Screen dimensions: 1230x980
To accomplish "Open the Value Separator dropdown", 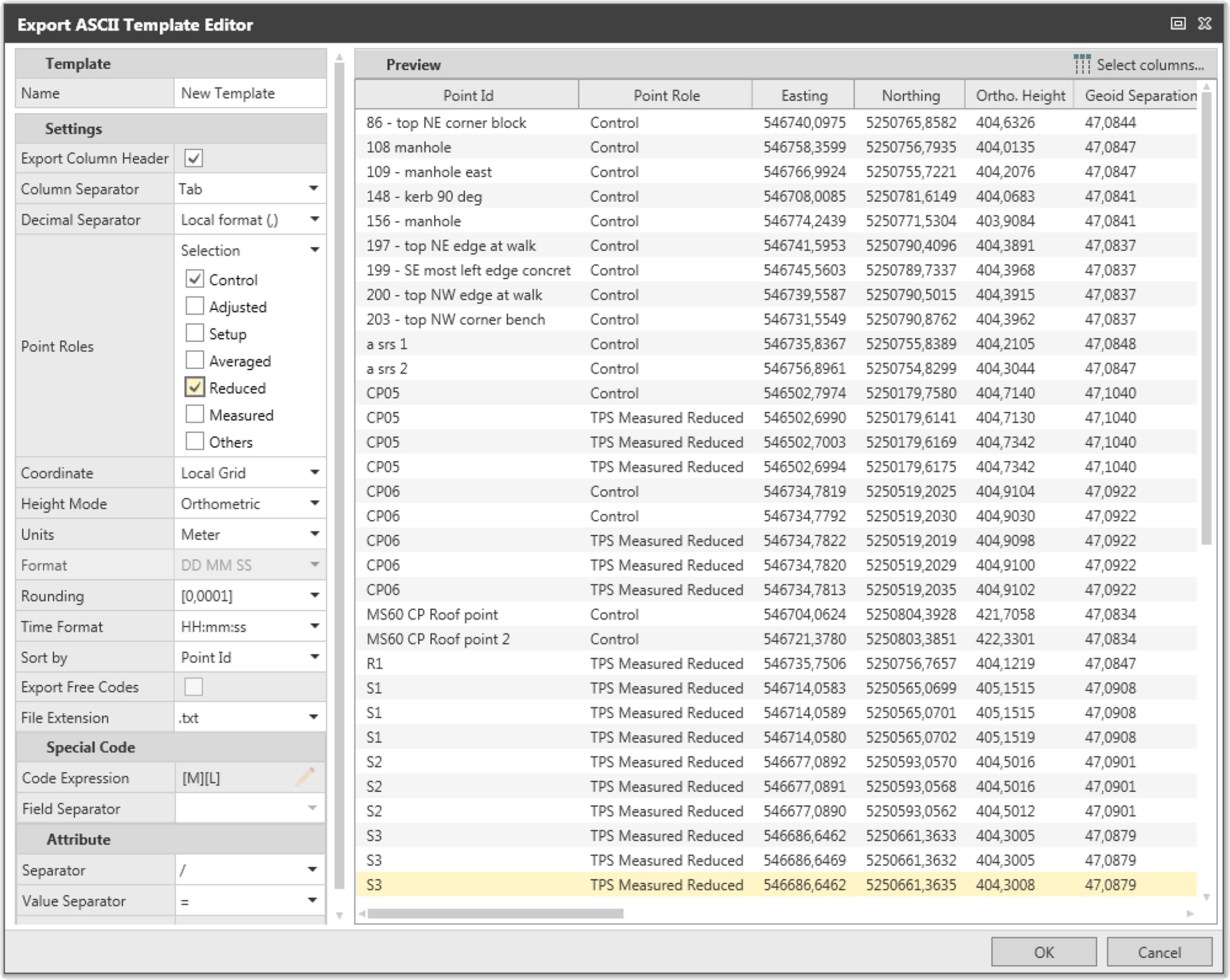I will pyautogui.click(x=313, y=901).
